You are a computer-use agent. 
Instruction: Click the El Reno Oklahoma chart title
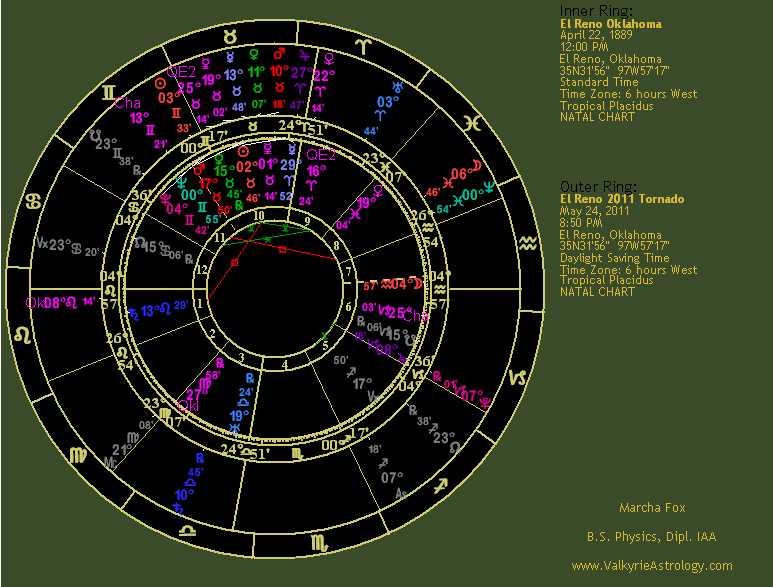(610, 24)
